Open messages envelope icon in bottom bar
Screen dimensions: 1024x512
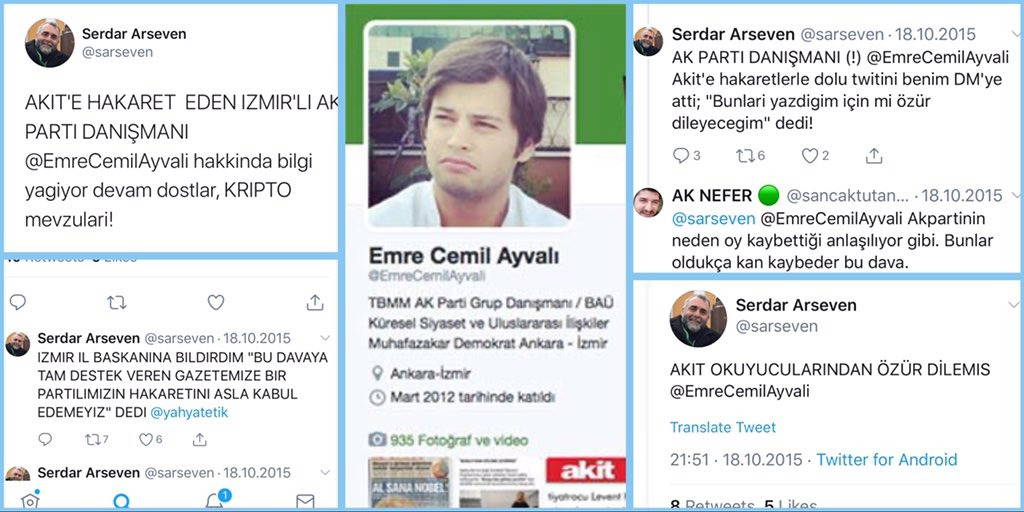305,501
